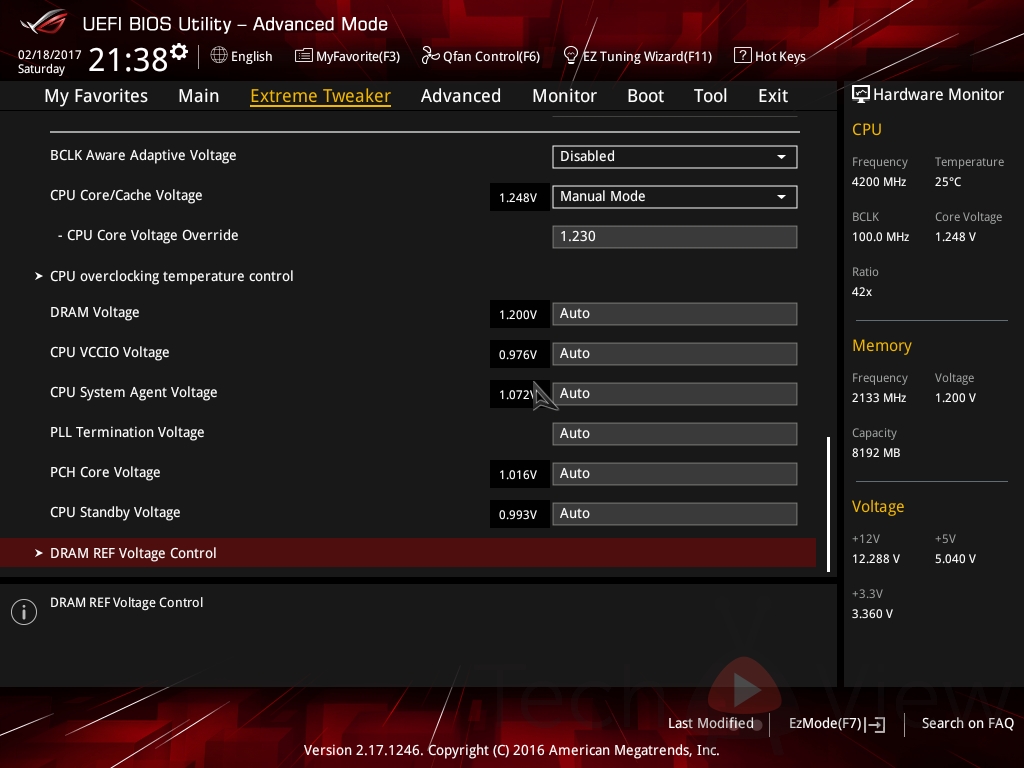The height and width of the screenshot is (768, 1024).
Task: Click the 100.0 MHz BCLK value
Action: pos(880,236)
